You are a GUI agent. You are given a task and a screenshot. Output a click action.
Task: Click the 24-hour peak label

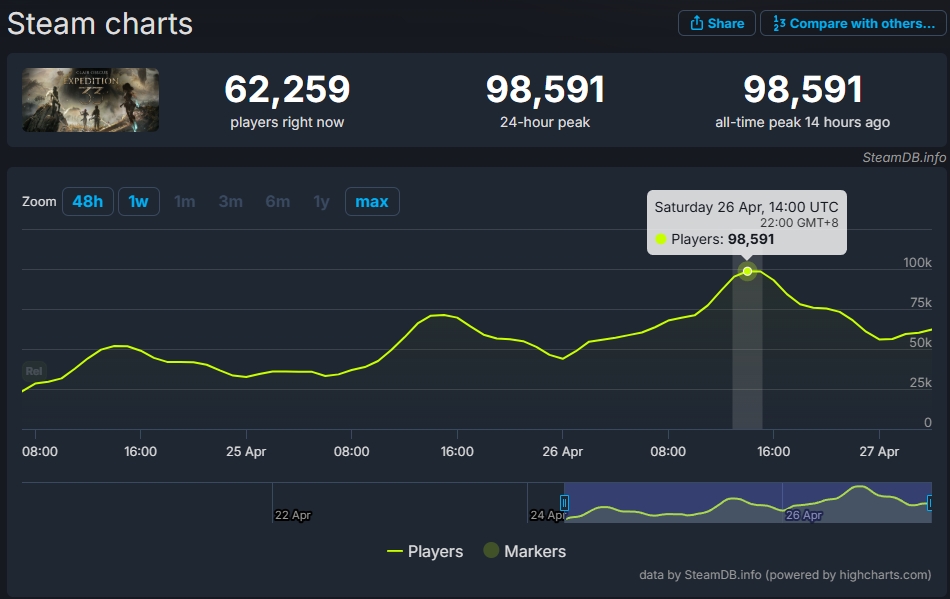(545, 122)
